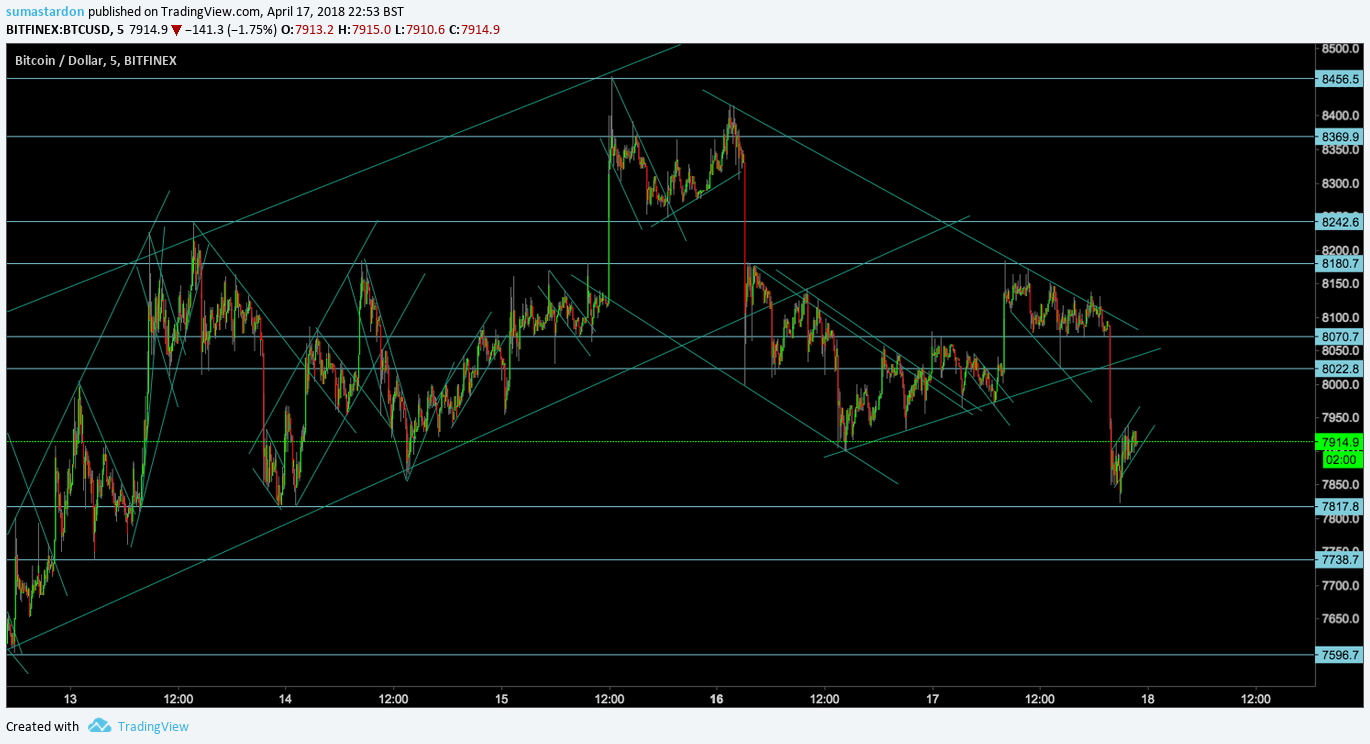Click the 15 date marker on time axis

[x=501, y=699]
